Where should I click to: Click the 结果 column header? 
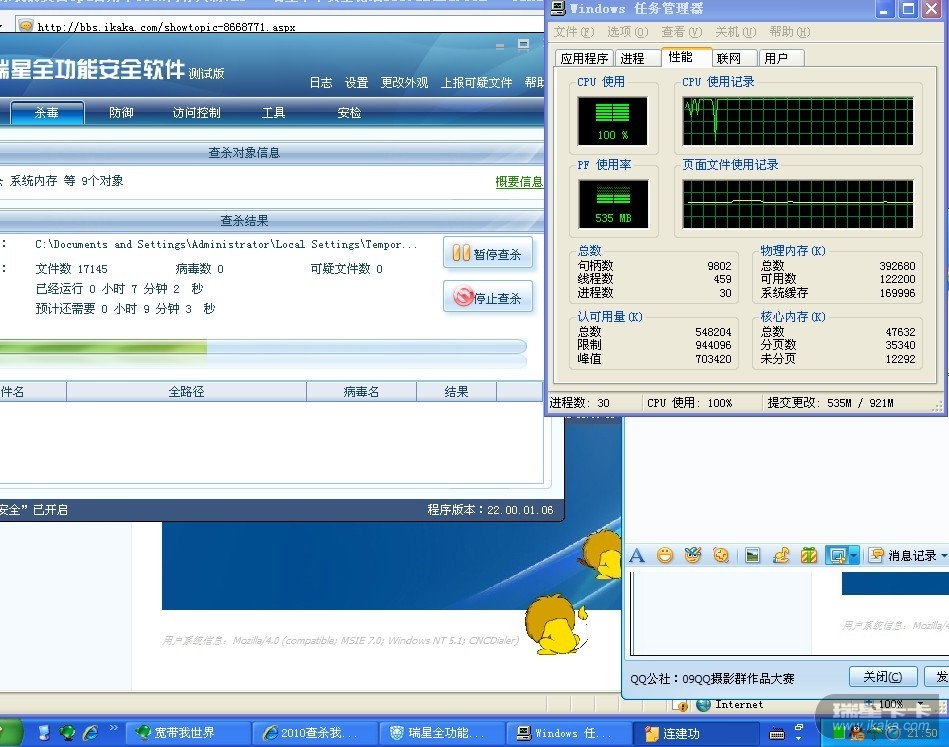[x=456, y=392]
